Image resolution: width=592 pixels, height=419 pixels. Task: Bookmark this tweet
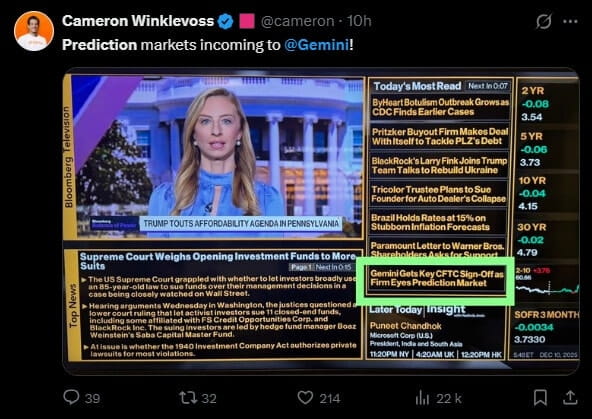point(540,397)
